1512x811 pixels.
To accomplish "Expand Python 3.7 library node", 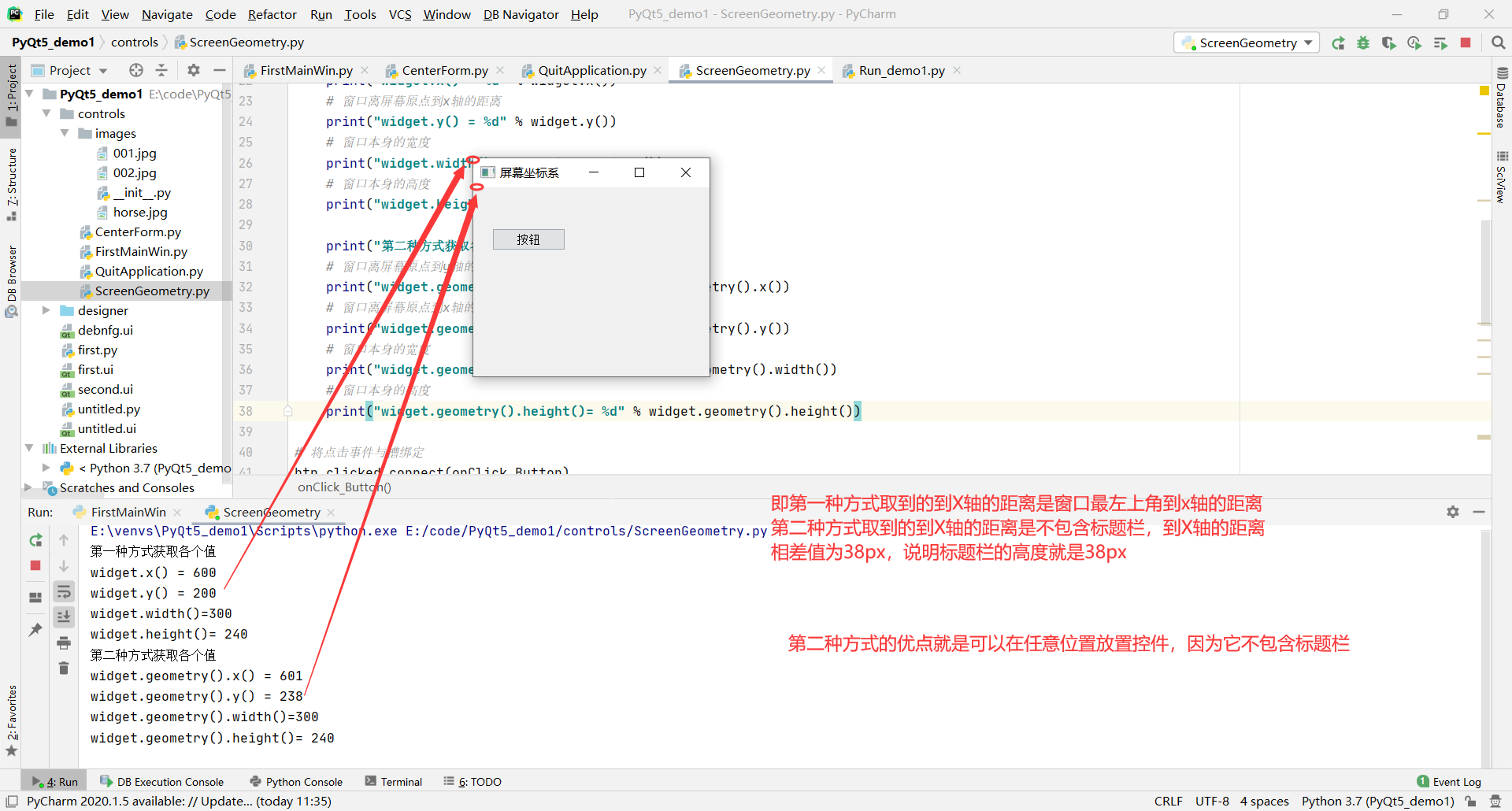I will (x=47, y=468).
